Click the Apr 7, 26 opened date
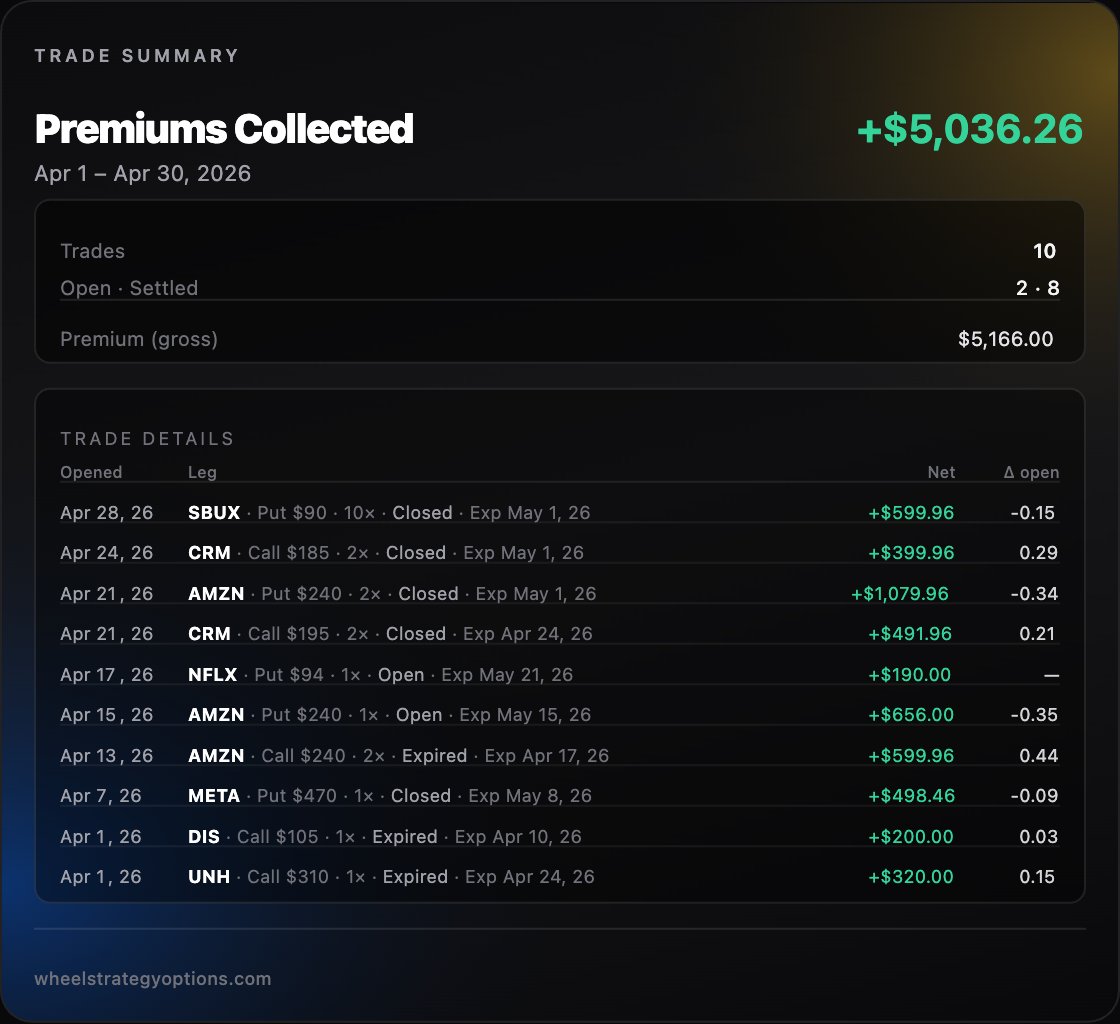The height and width of the screenshot is (1024, 1120). pyautogui.click(x=101, y=795)
